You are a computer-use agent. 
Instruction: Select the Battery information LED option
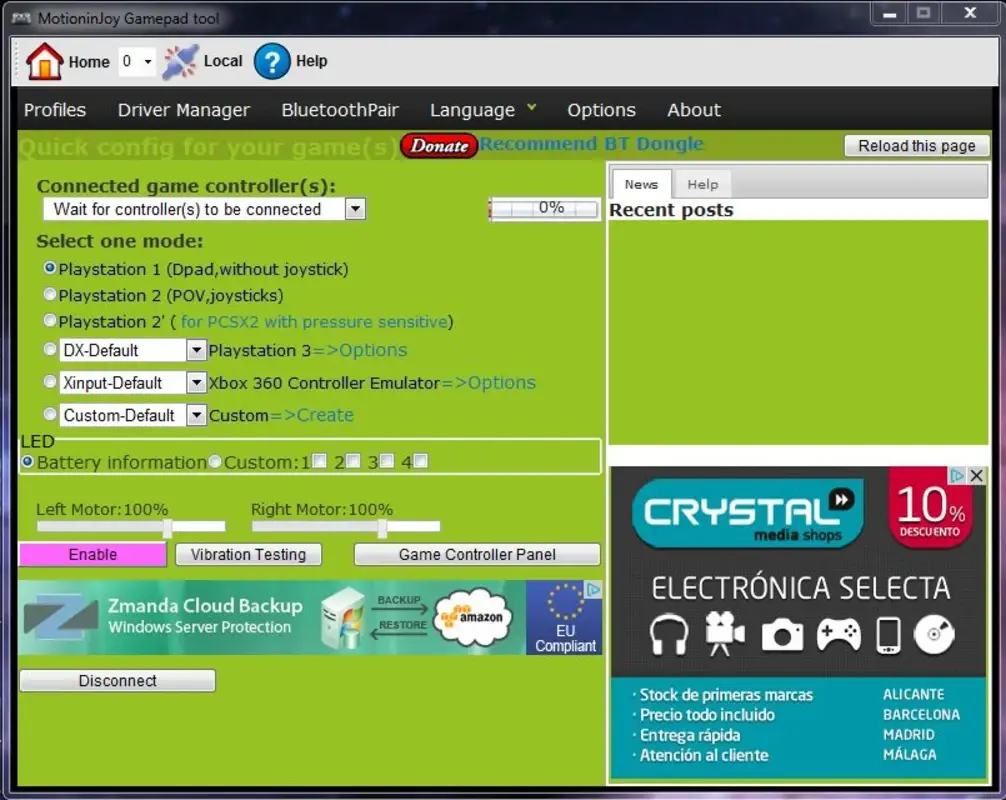pyautogui.click(x=29, y=461)
